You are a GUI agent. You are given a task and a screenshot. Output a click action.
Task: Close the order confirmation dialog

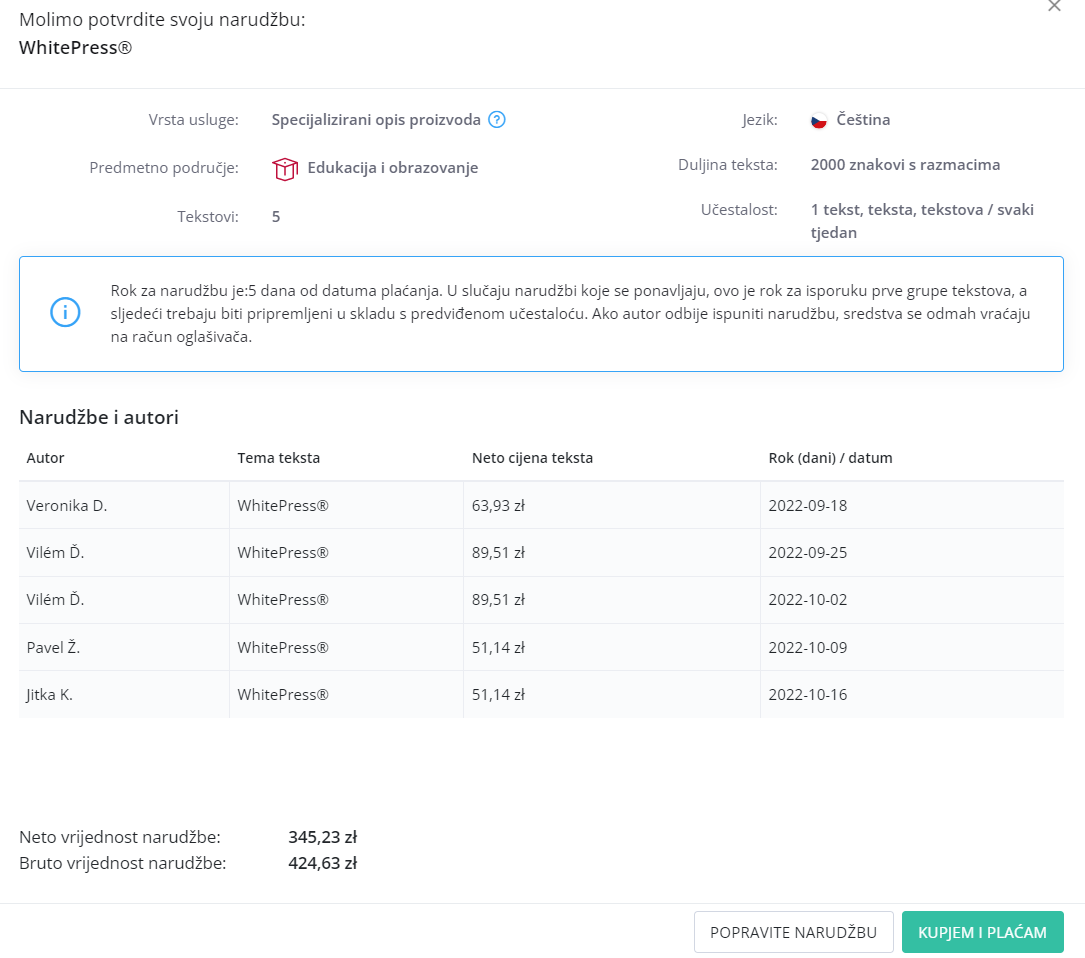[1054, 6]
